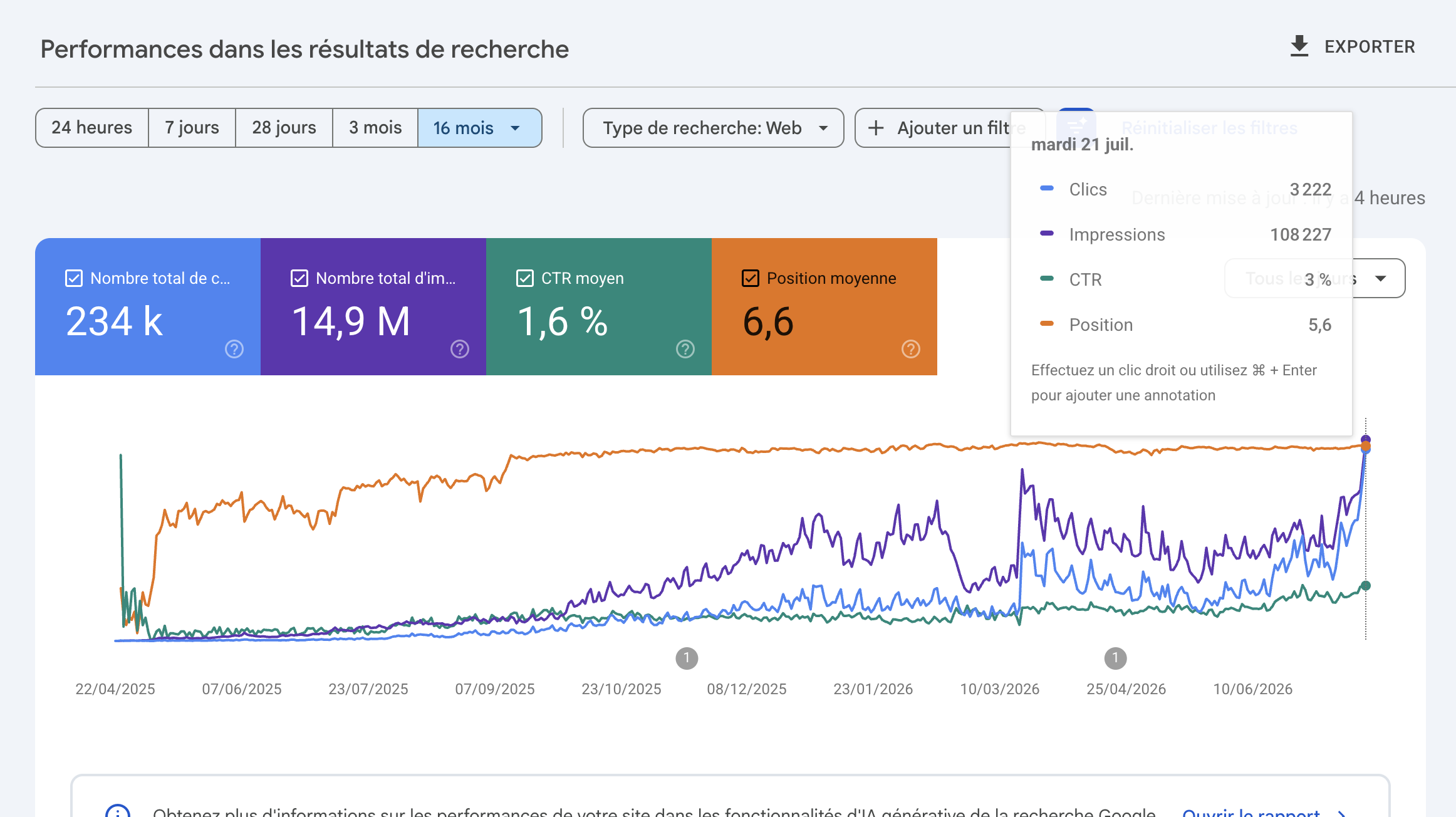
Task: Click the 22/04/2025 axis date label
Action: click(115, 689)
